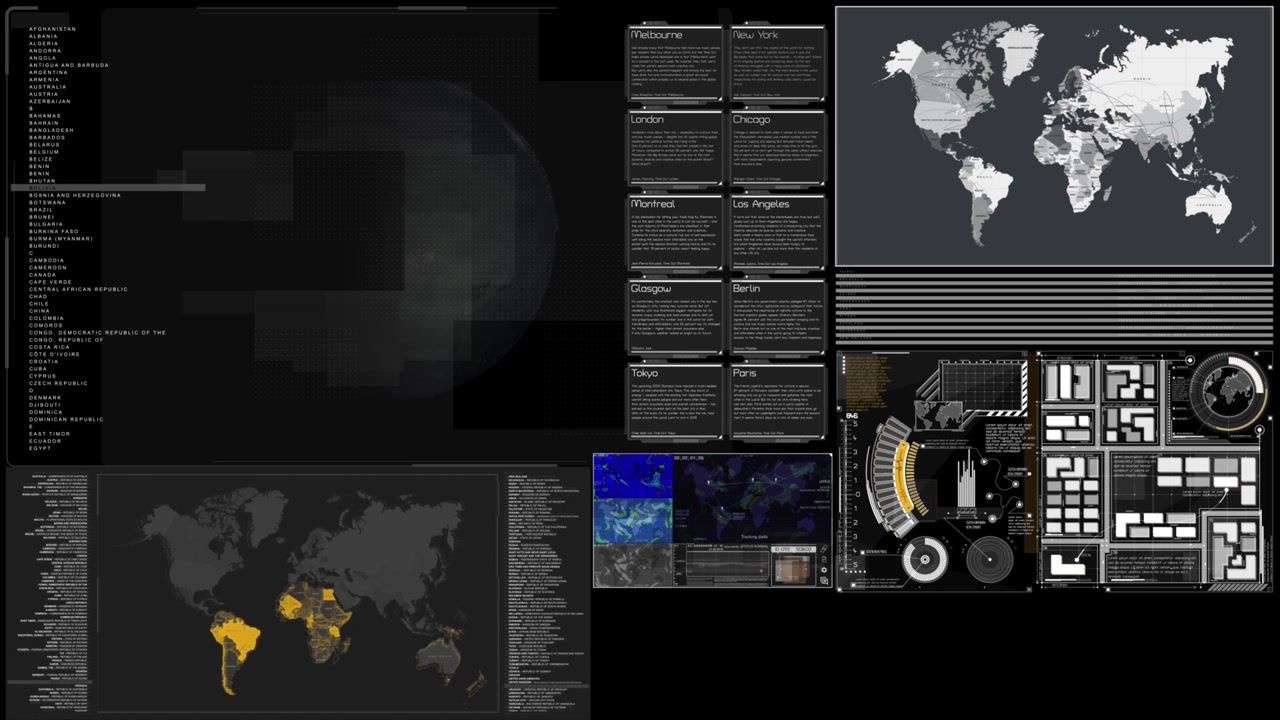Select the Tokyo card heading
The height and width of the screenshot is (720, 1280).
click(x=645, y=373)
